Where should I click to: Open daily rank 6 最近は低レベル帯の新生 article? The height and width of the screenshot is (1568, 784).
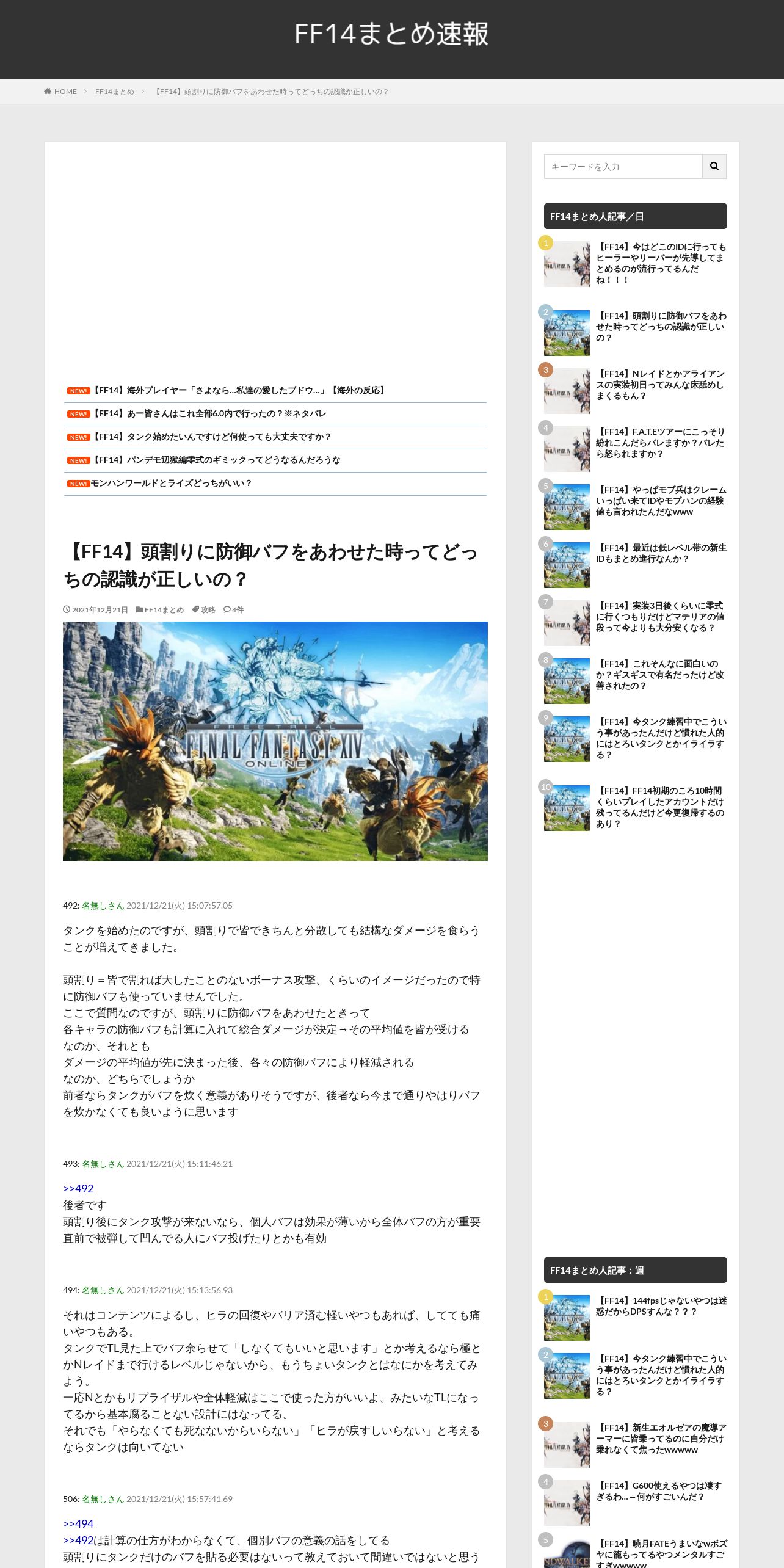point(661,553)
